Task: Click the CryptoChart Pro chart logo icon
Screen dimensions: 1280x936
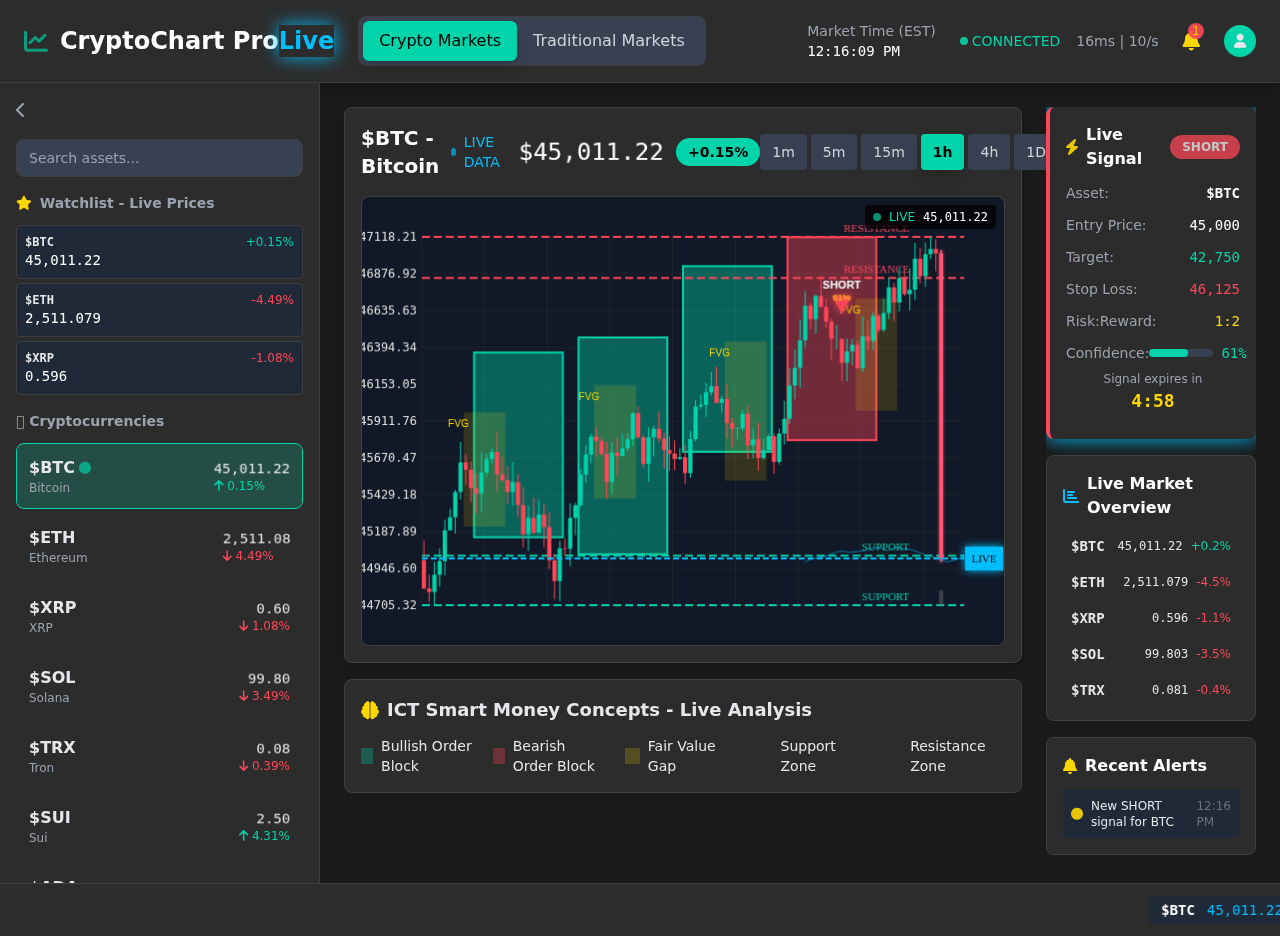Action: click(35, 40)
